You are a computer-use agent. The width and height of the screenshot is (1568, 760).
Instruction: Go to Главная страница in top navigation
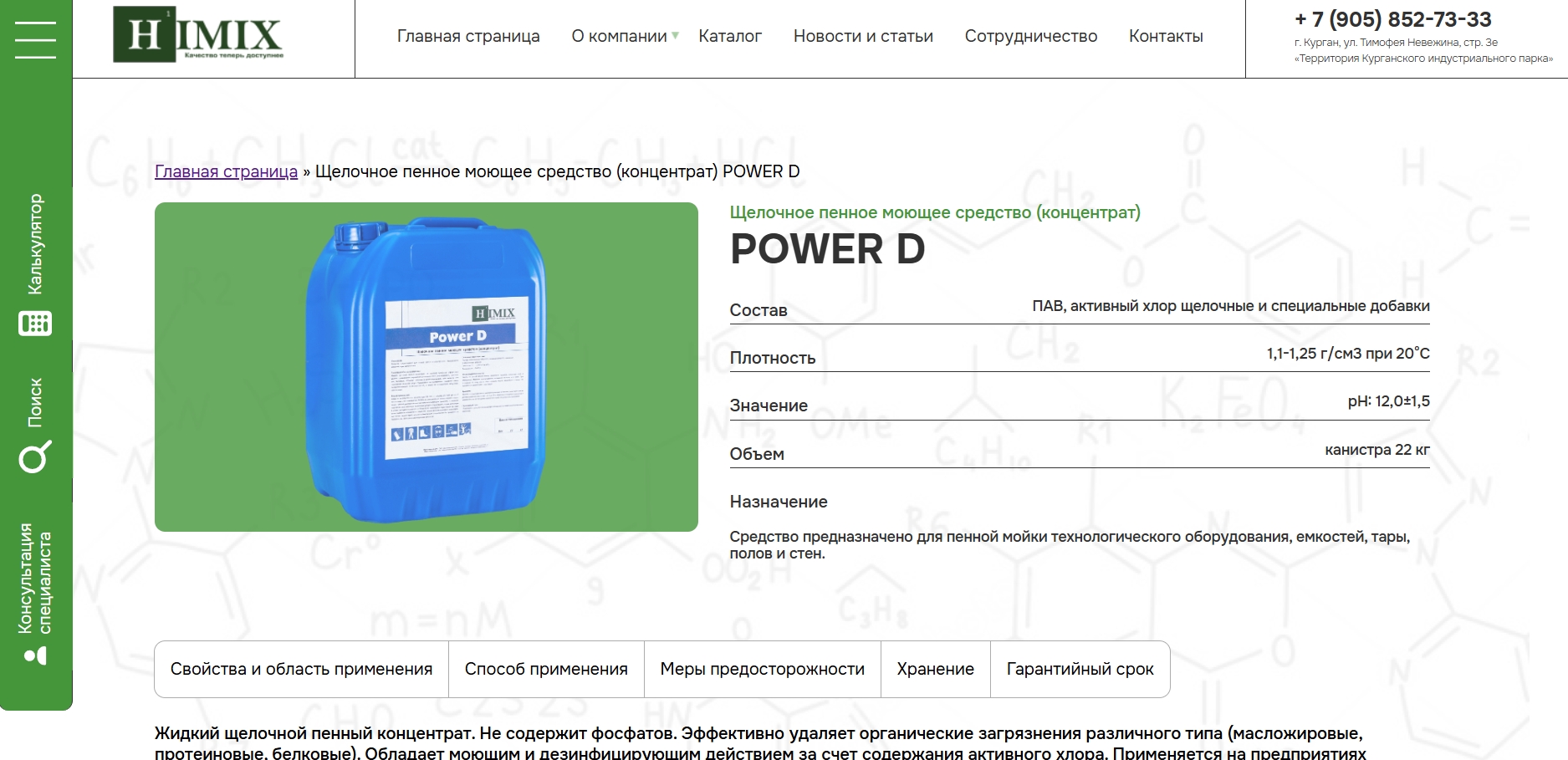coord(468,36)
